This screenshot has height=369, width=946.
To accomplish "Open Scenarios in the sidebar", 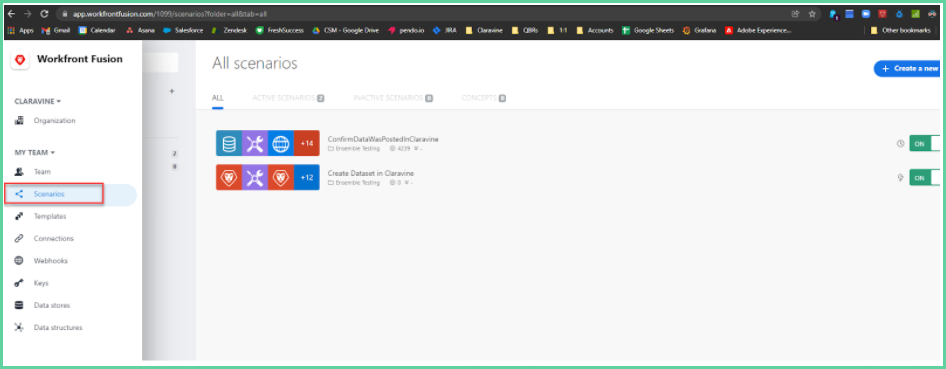I will coord(71,194).
